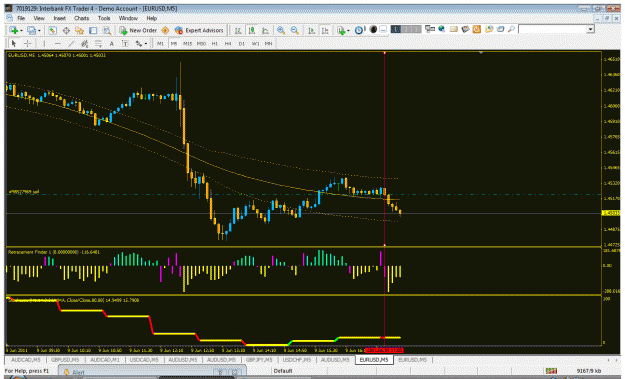Switch to the USDCHF,M5 chart tab
625x379 pixels.
pyautogui.click(x=297, y=360)
